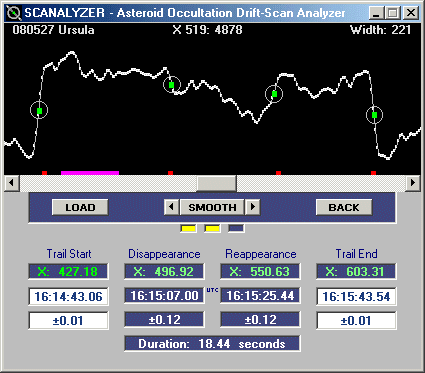Increase smoothing with the right SMOOTH arrow
The image size is (425, 373).
coord(253,207)
